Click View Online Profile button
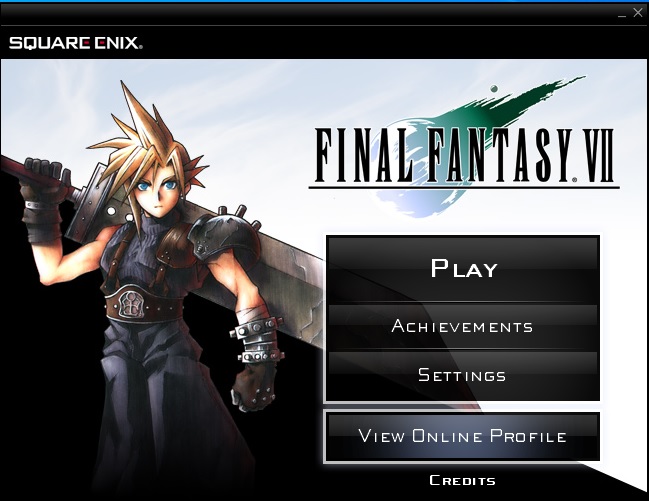Viewport: 649px width, 501px height. [x=462, y=436]
